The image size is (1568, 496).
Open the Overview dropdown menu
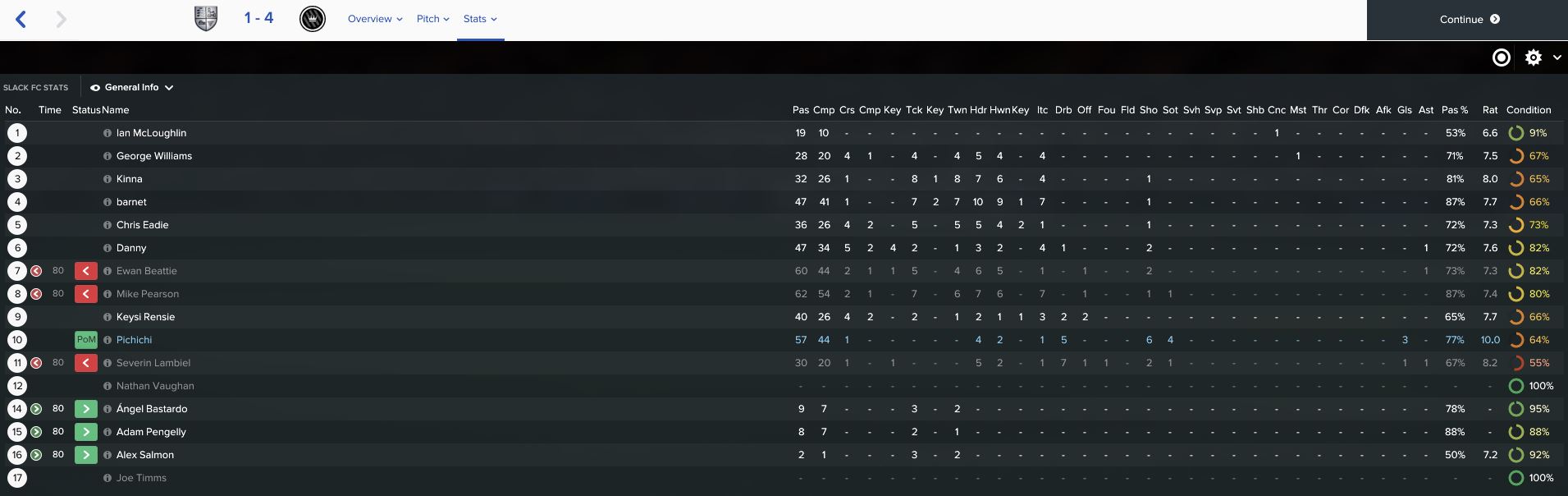[375, 19]
